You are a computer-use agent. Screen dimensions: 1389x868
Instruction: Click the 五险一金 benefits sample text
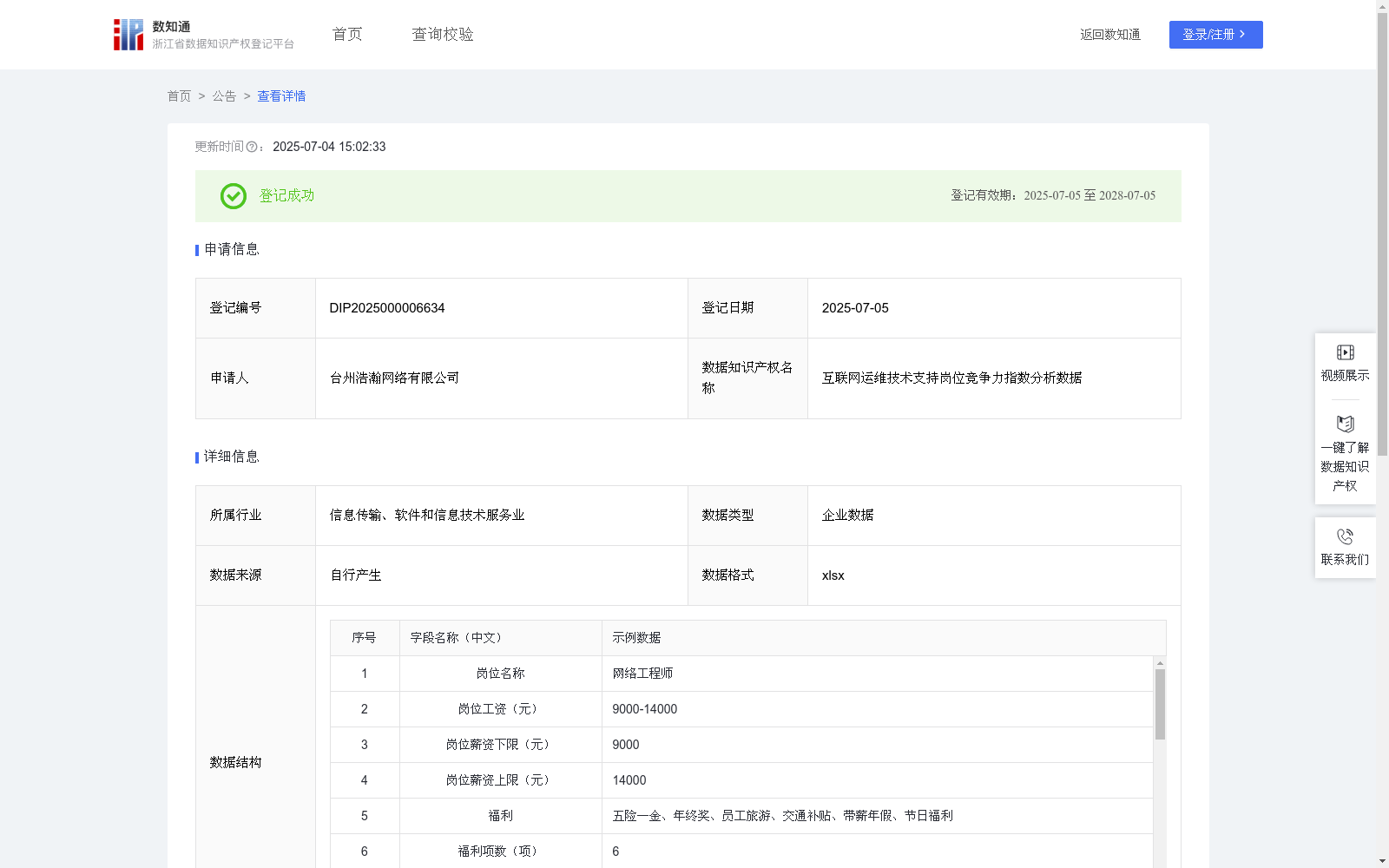click(x=782, y=816)
